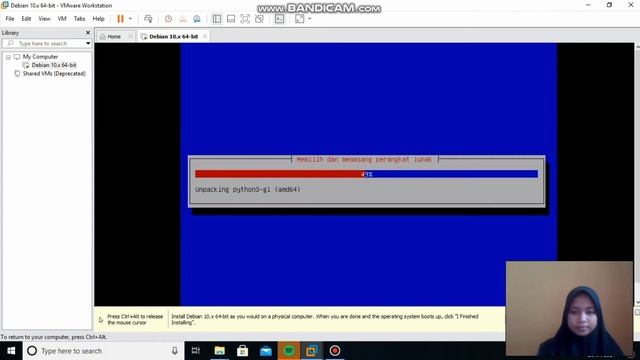Click the webcam overlay thumbnail

coord(569,309)
